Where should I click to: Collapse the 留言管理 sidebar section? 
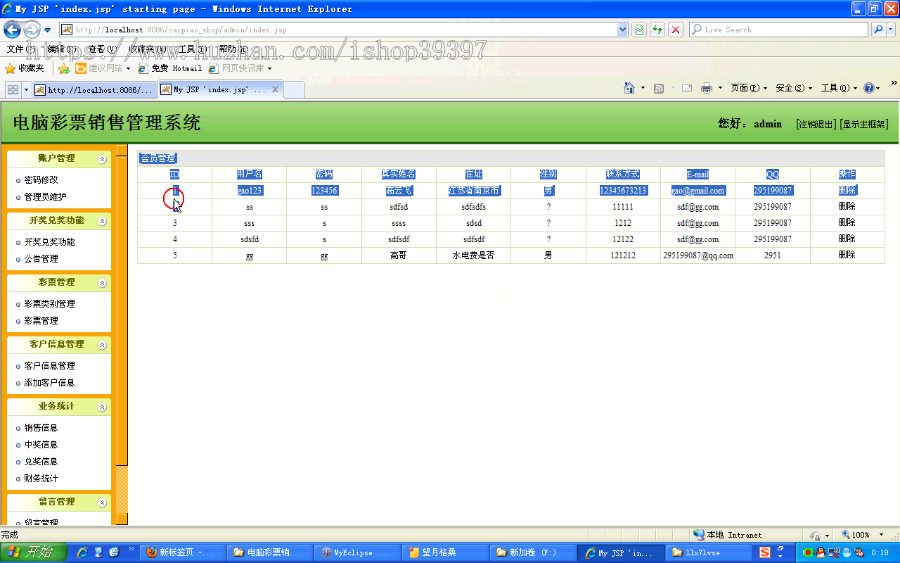point(102,502)
